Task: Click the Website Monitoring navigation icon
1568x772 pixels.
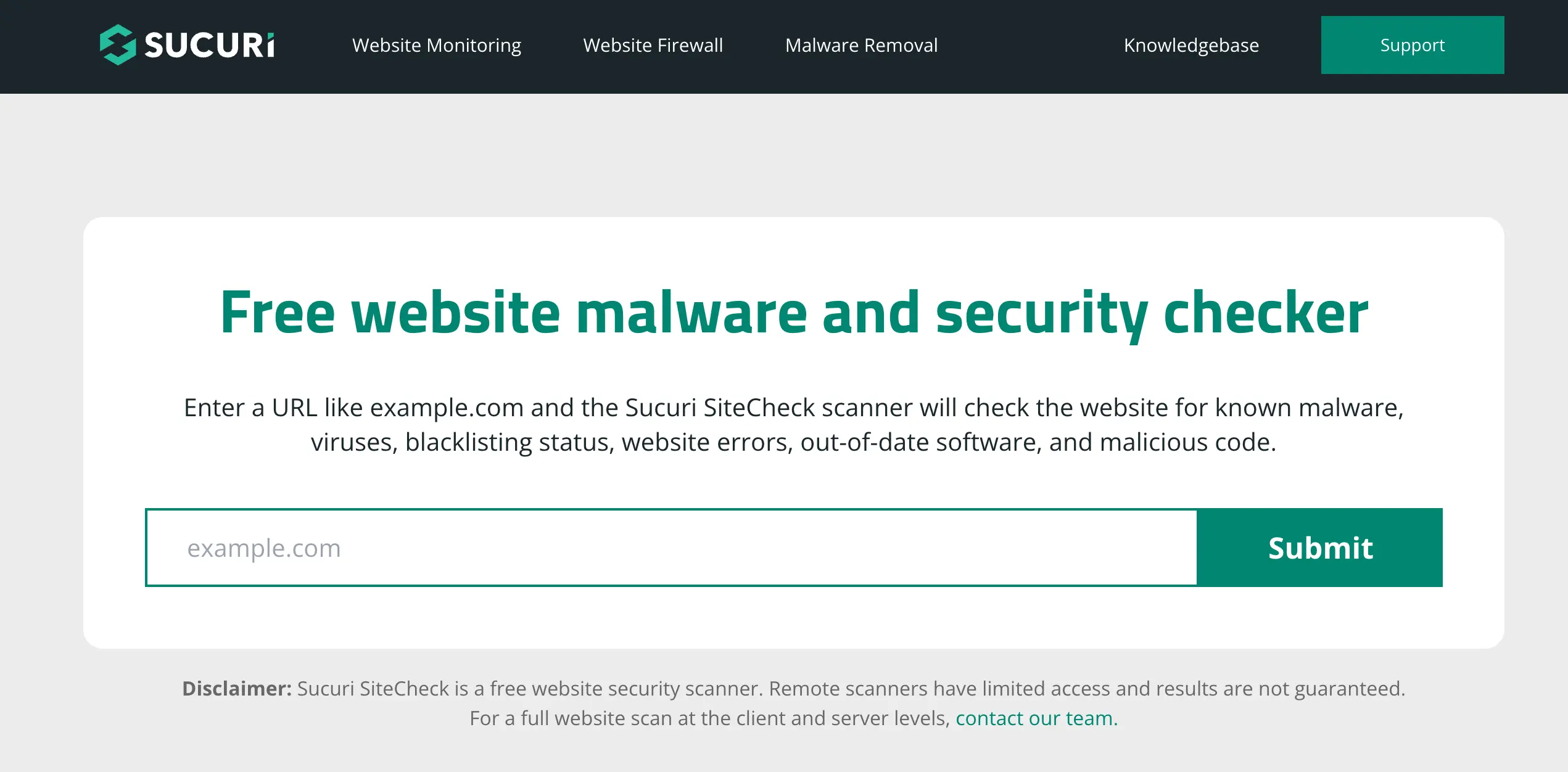Action: [437, 45]
